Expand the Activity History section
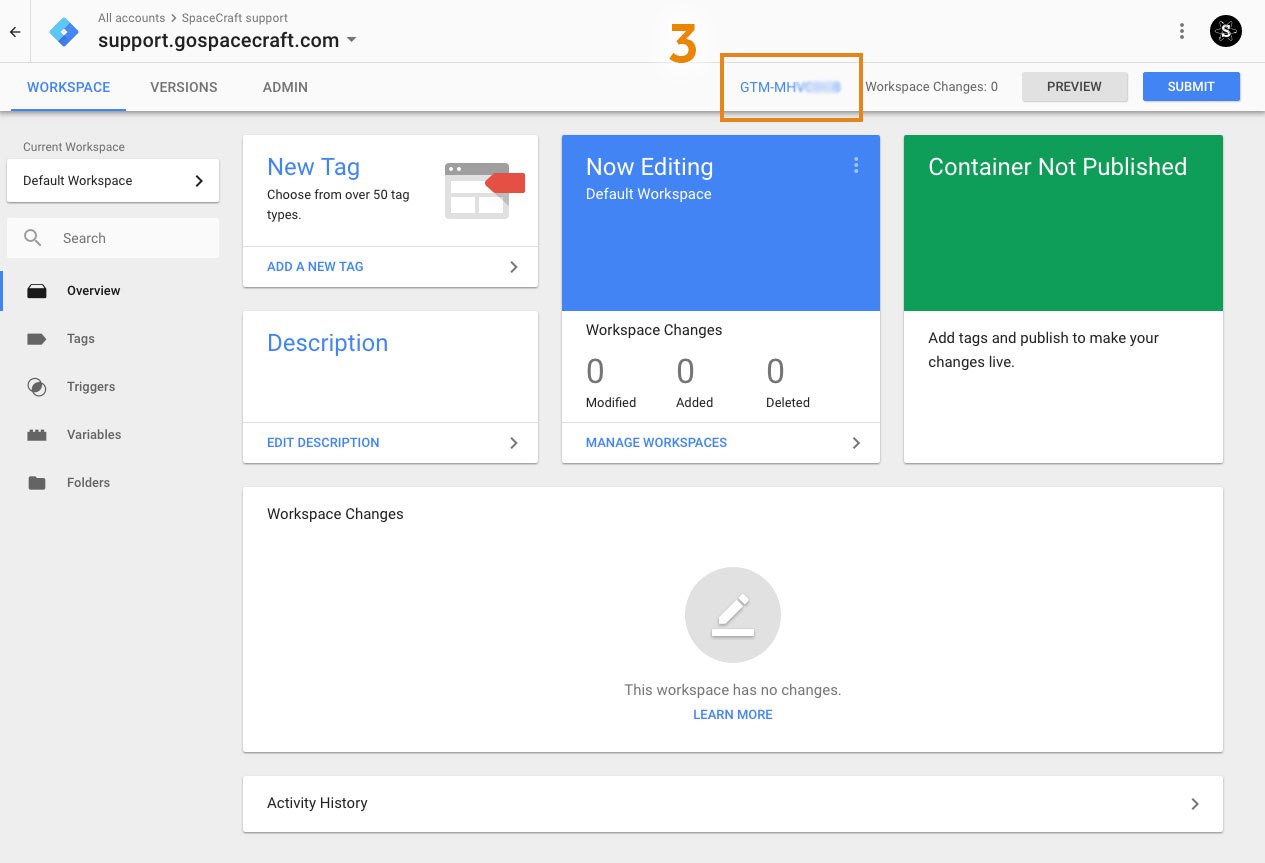This screenshot has width=1265, height=863. pos(733,804)
